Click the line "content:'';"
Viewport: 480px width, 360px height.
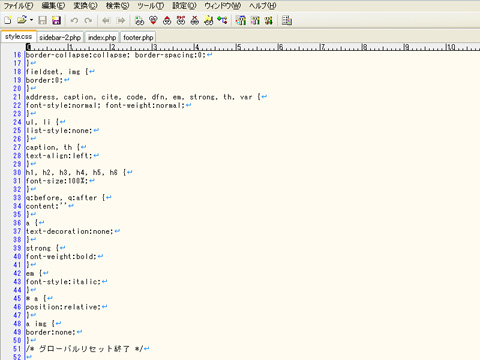coord(47,206)
